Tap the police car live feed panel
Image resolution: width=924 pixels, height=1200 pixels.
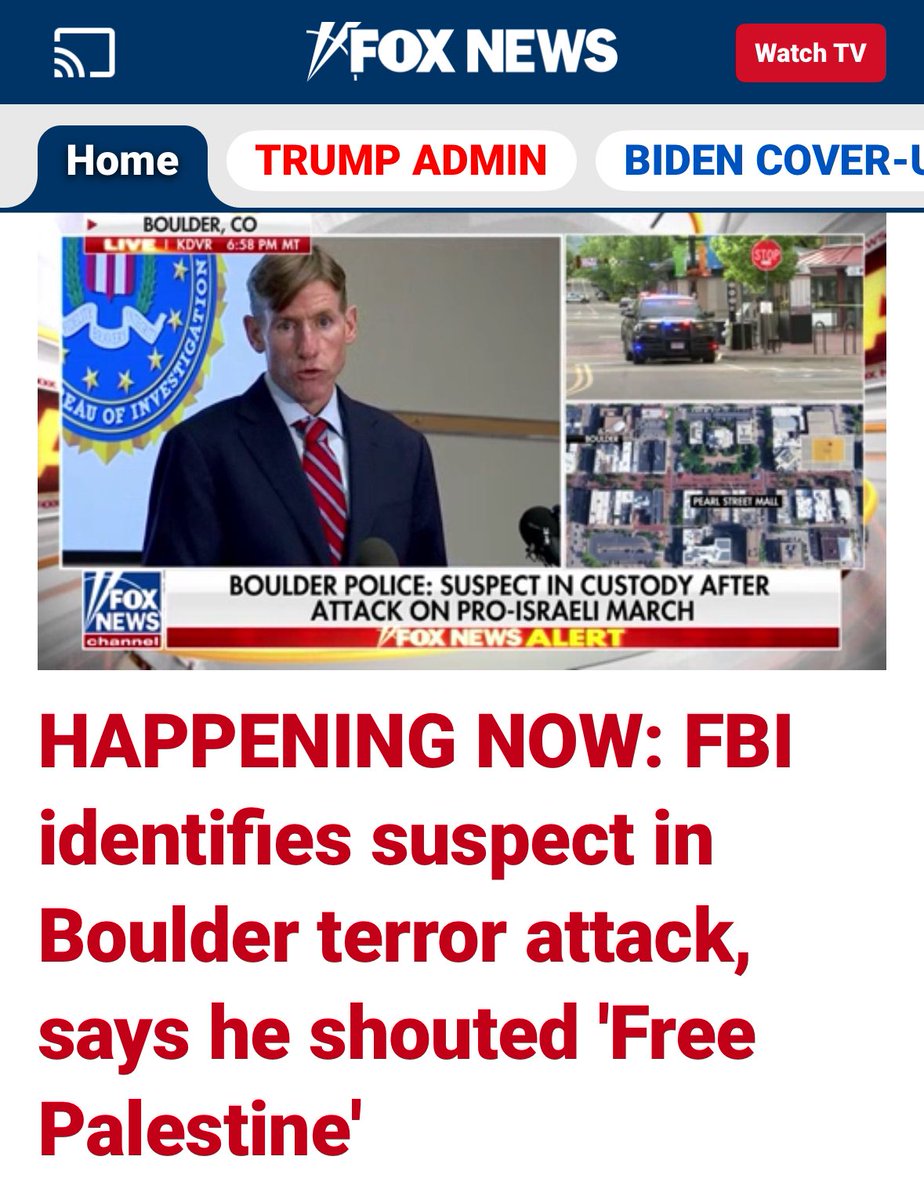pos(714,317)
